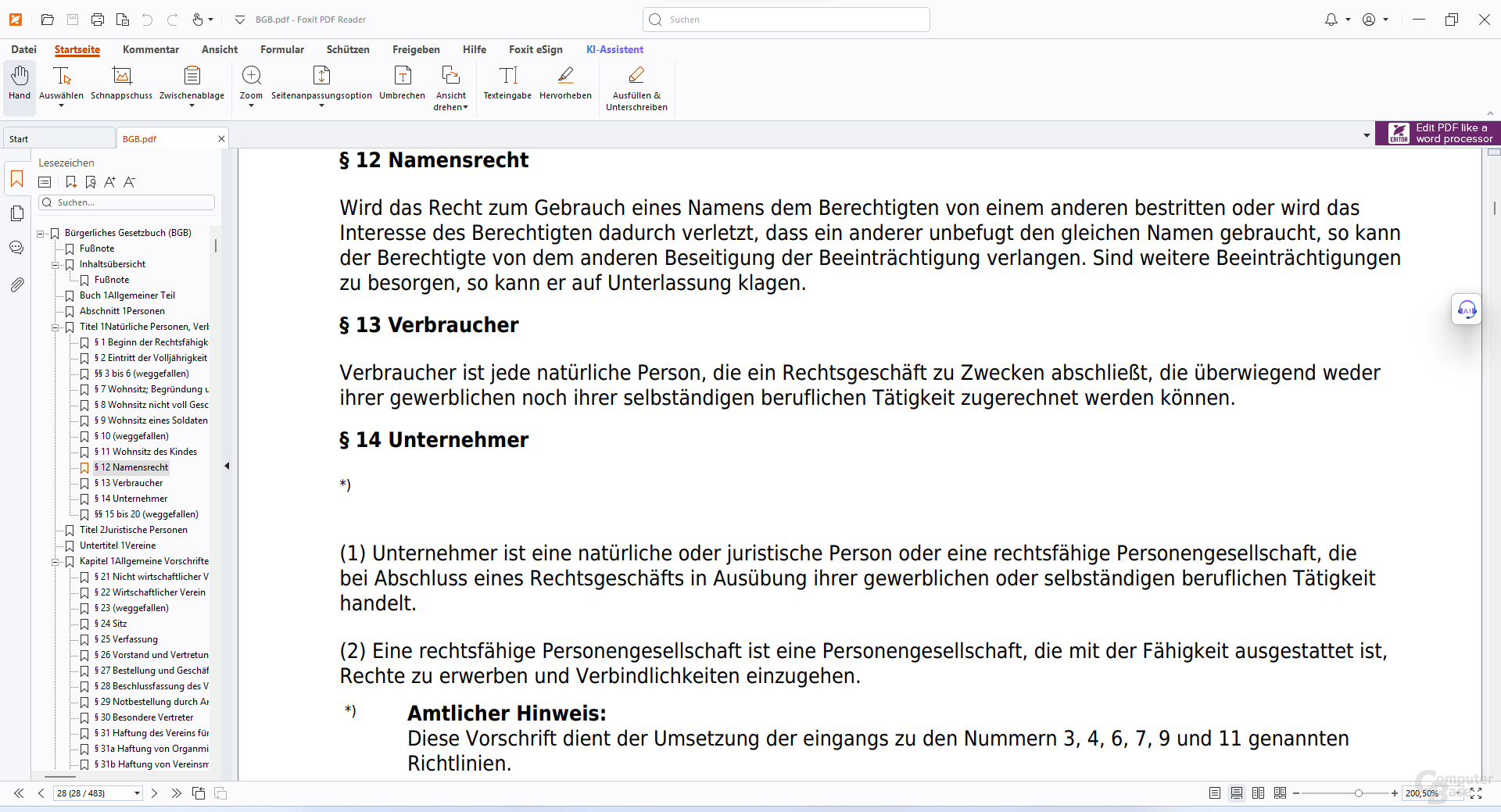Screen dimensions: 1501x812
Task: Open file using the folder icon
Action: [48, 20]
